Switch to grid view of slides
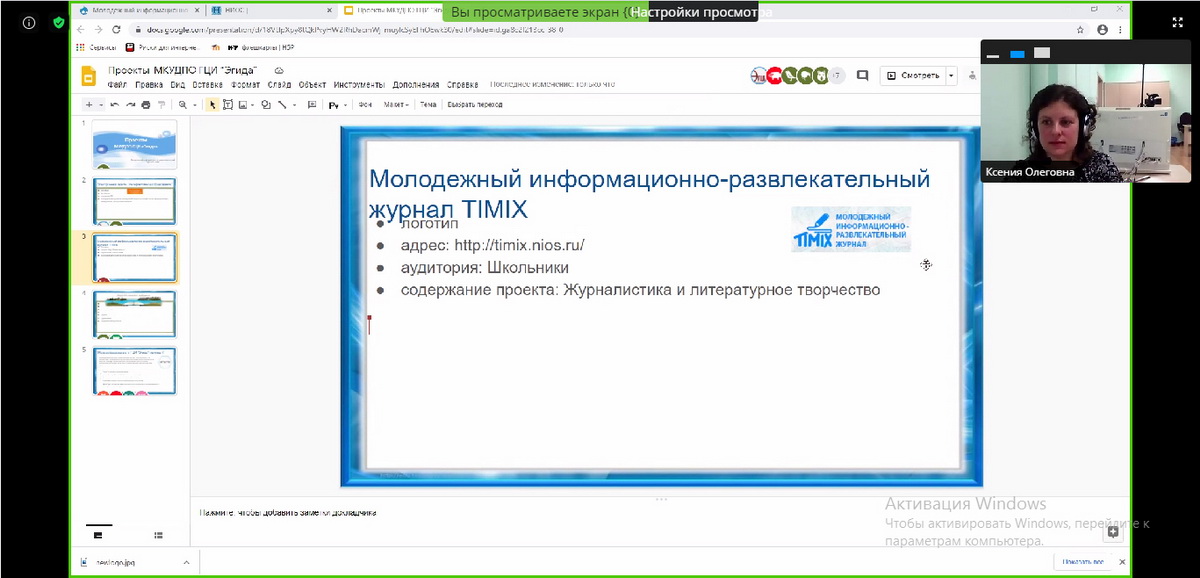The height and width of the screenshot is (578, 1200). (159, 536)
